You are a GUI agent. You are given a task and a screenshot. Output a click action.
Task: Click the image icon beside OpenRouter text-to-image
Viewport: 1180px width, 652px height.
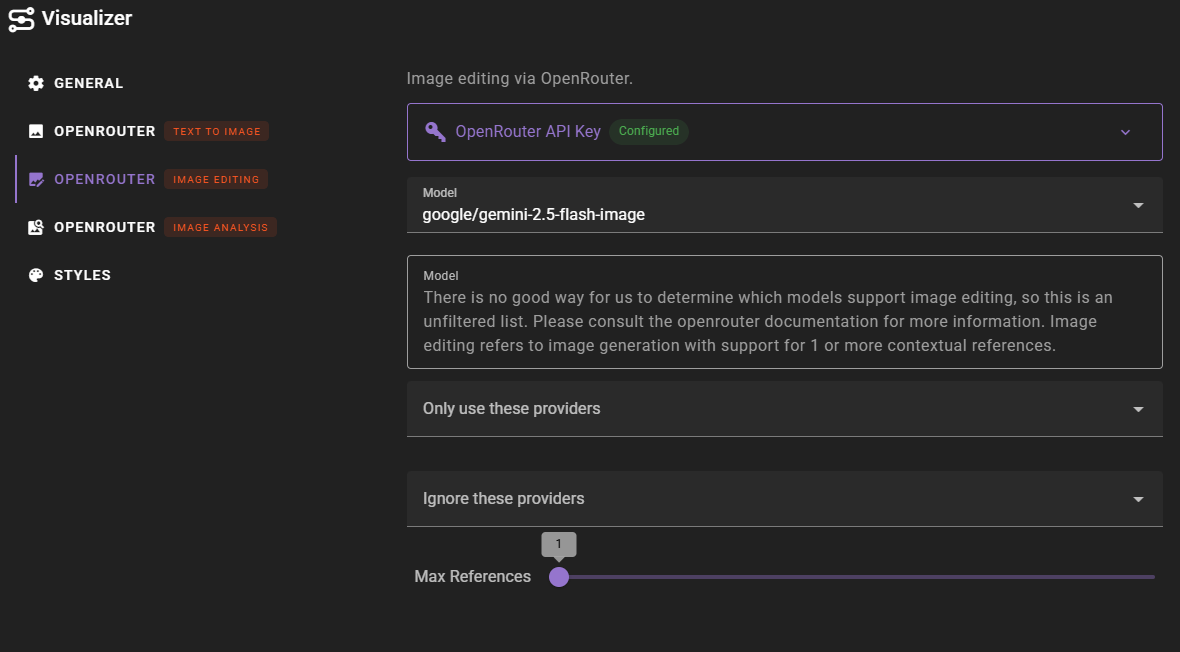[x=36, y=131]
